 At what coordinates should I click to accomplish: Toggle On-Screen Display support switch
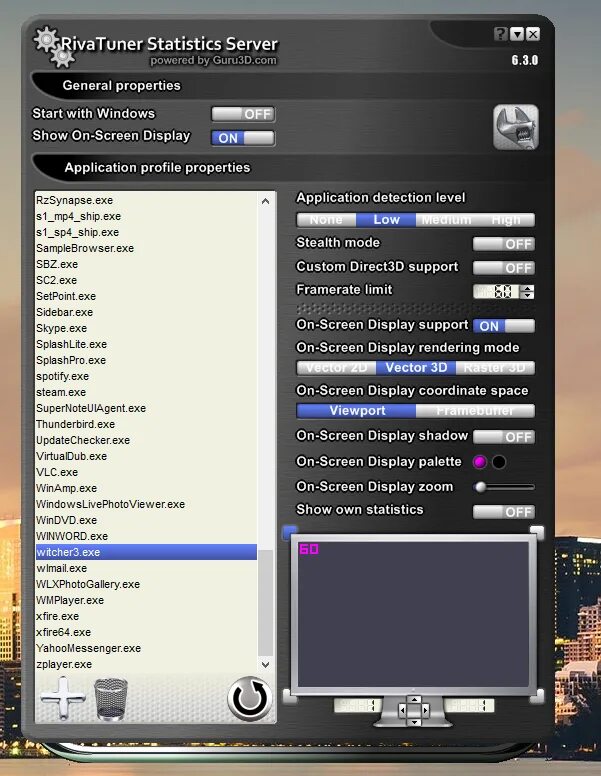click(503, 326)
